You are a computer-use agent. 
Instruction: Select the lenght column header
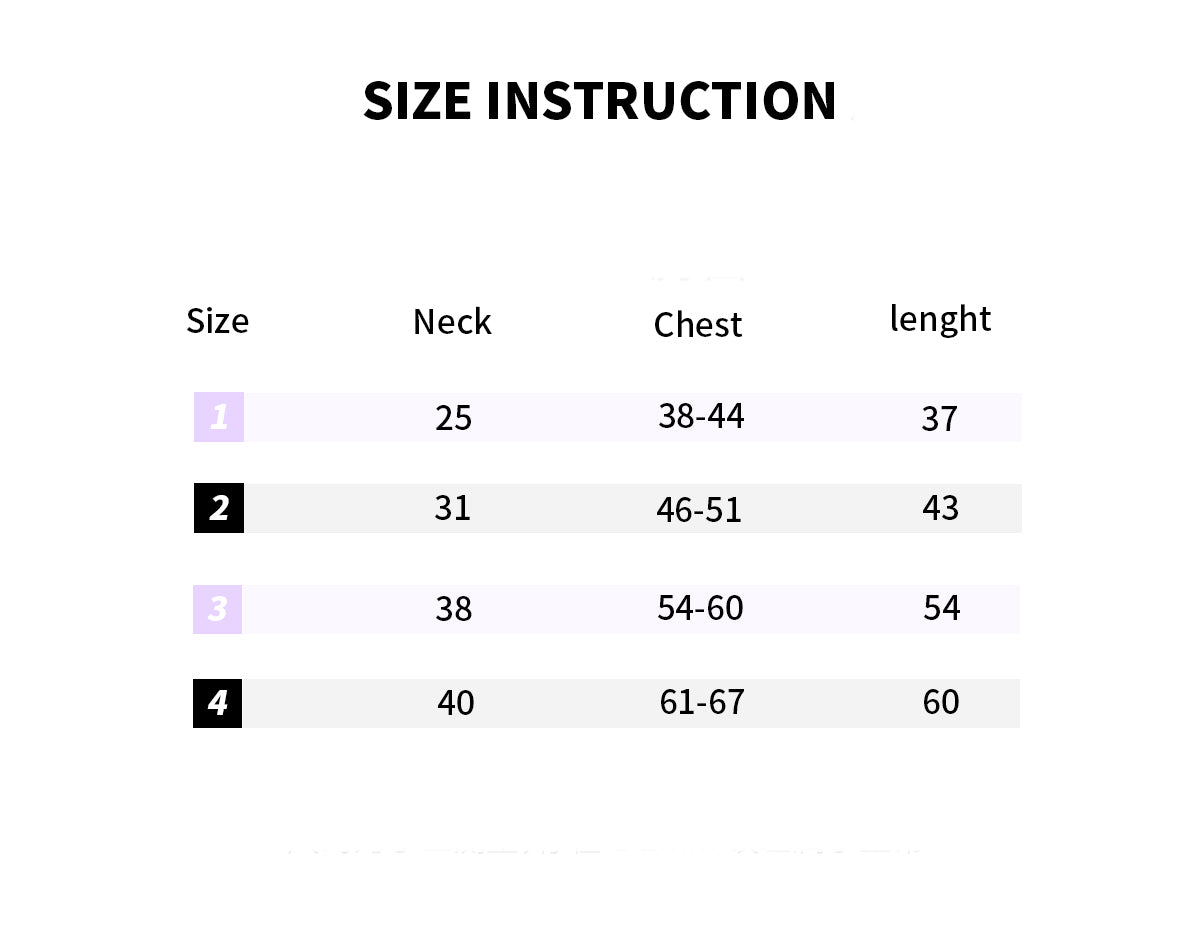[940, 319]
